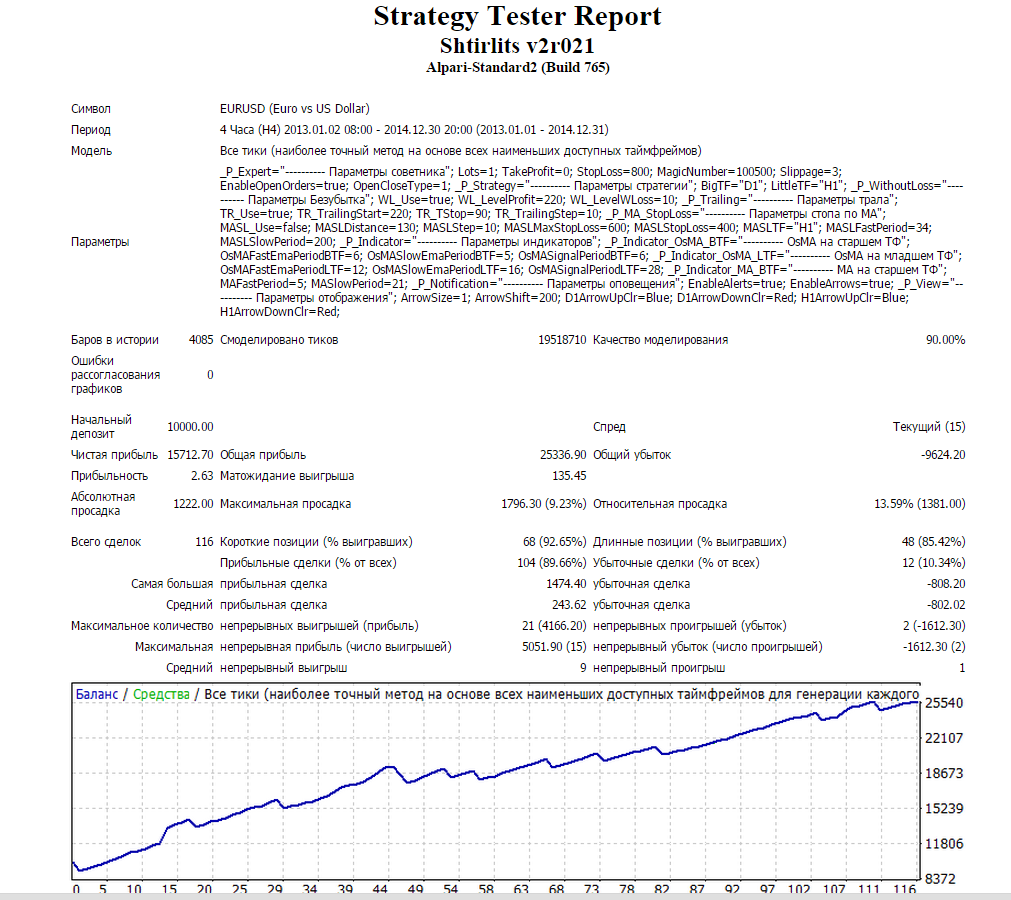The image size is (1011, 900).
Task: Select the -9624.20 gross loss value
Action: pos(943,455)
